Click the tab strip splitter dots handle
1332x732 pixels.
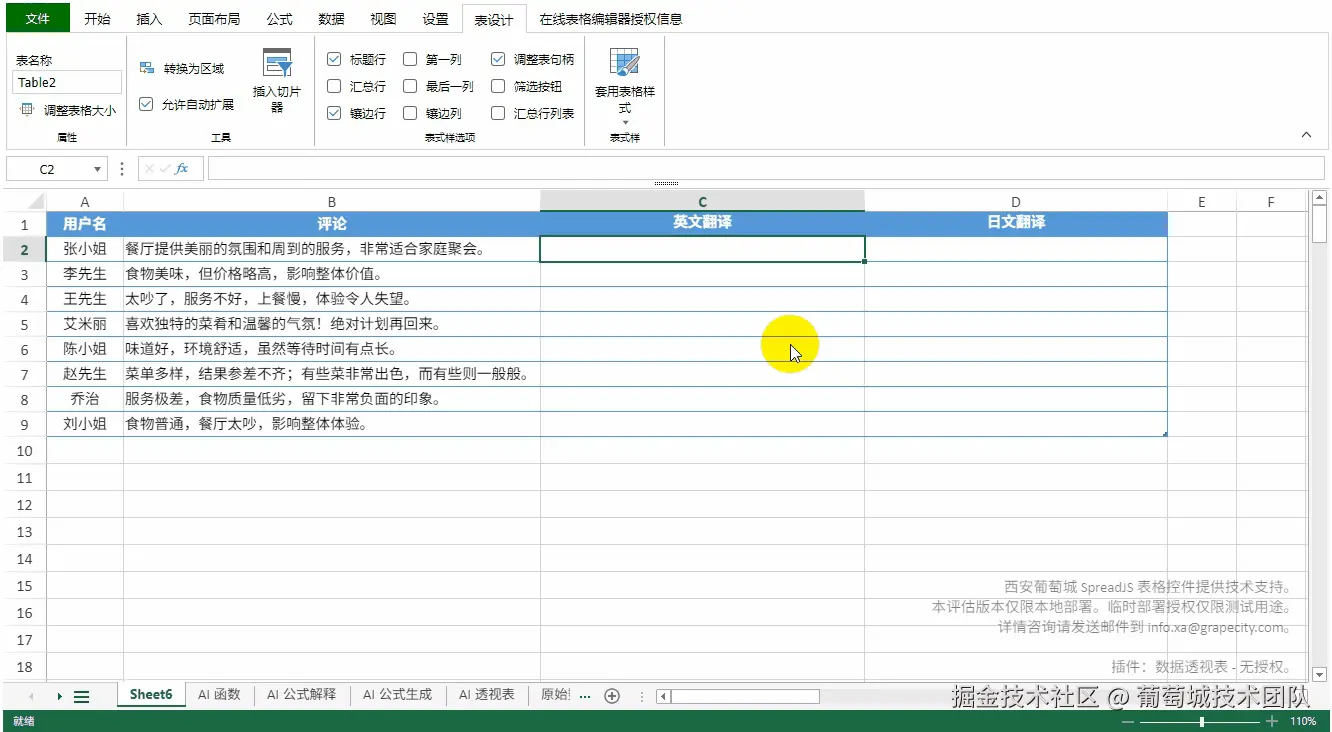pyautogui.click(x=641, y=696)
